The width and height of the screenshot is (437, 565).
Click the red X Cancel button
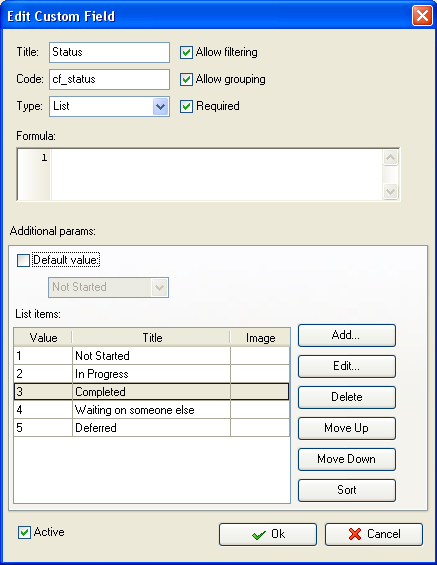pos(374,534)
